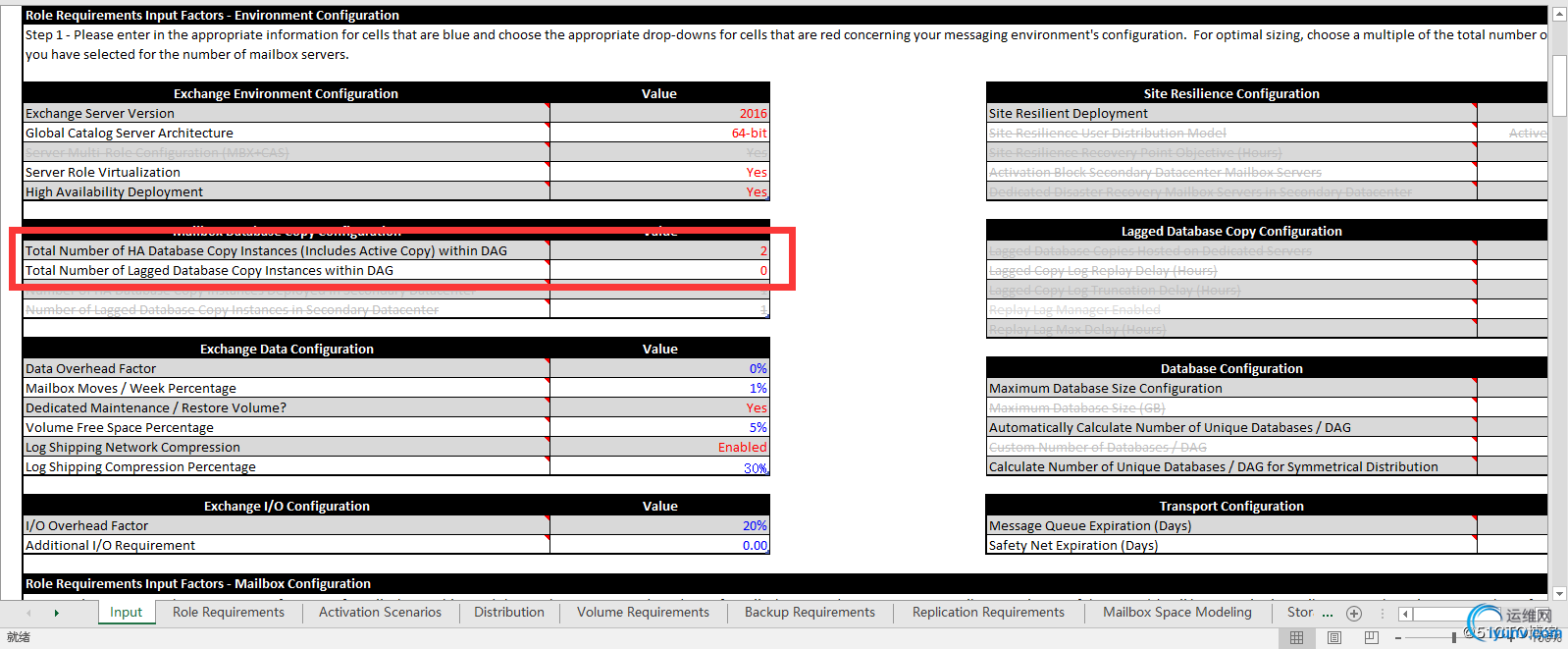Select Total HA Database Copy Instances value

659,250
